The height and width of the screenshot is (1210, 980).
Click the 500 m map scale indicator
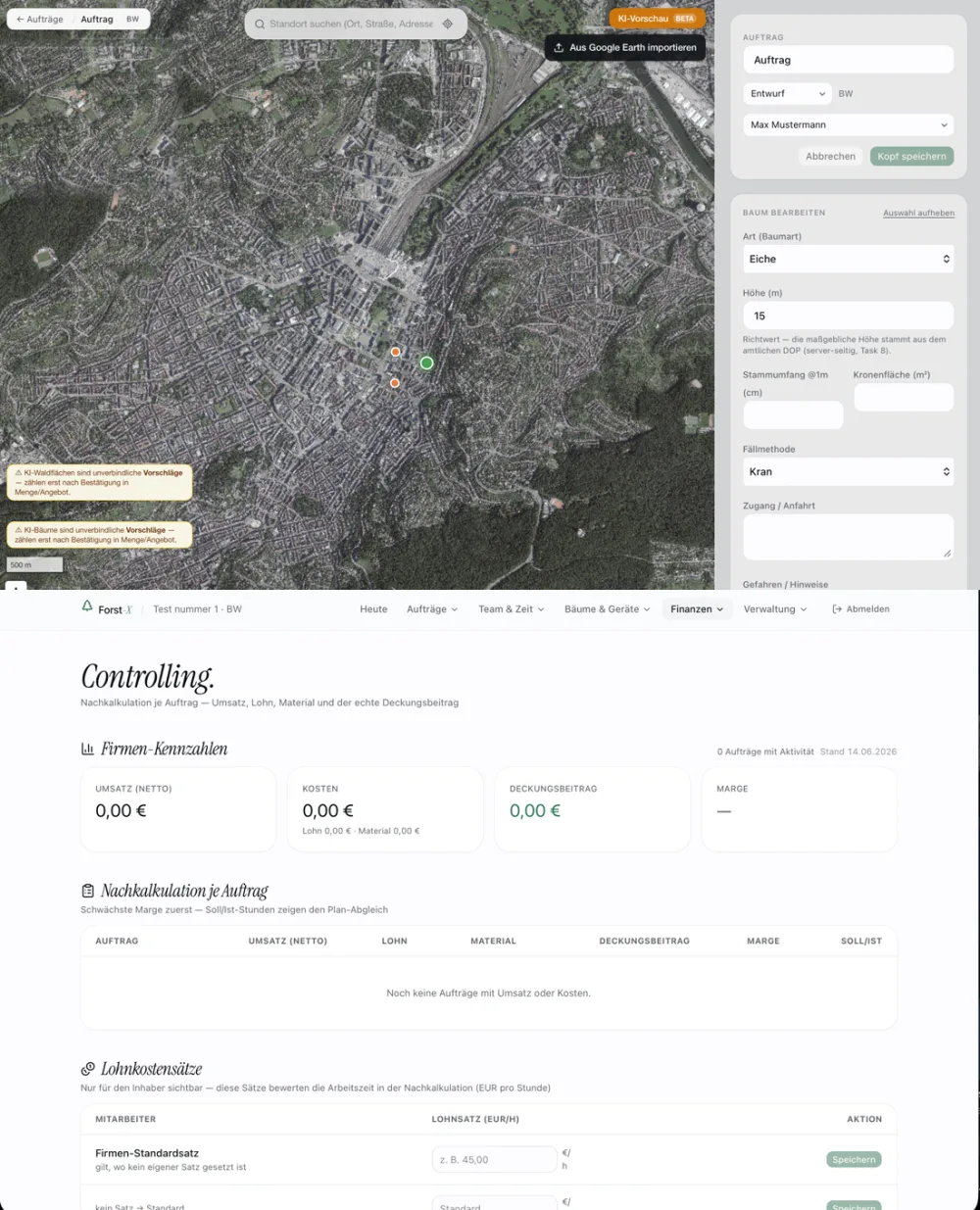pos(34,564)
